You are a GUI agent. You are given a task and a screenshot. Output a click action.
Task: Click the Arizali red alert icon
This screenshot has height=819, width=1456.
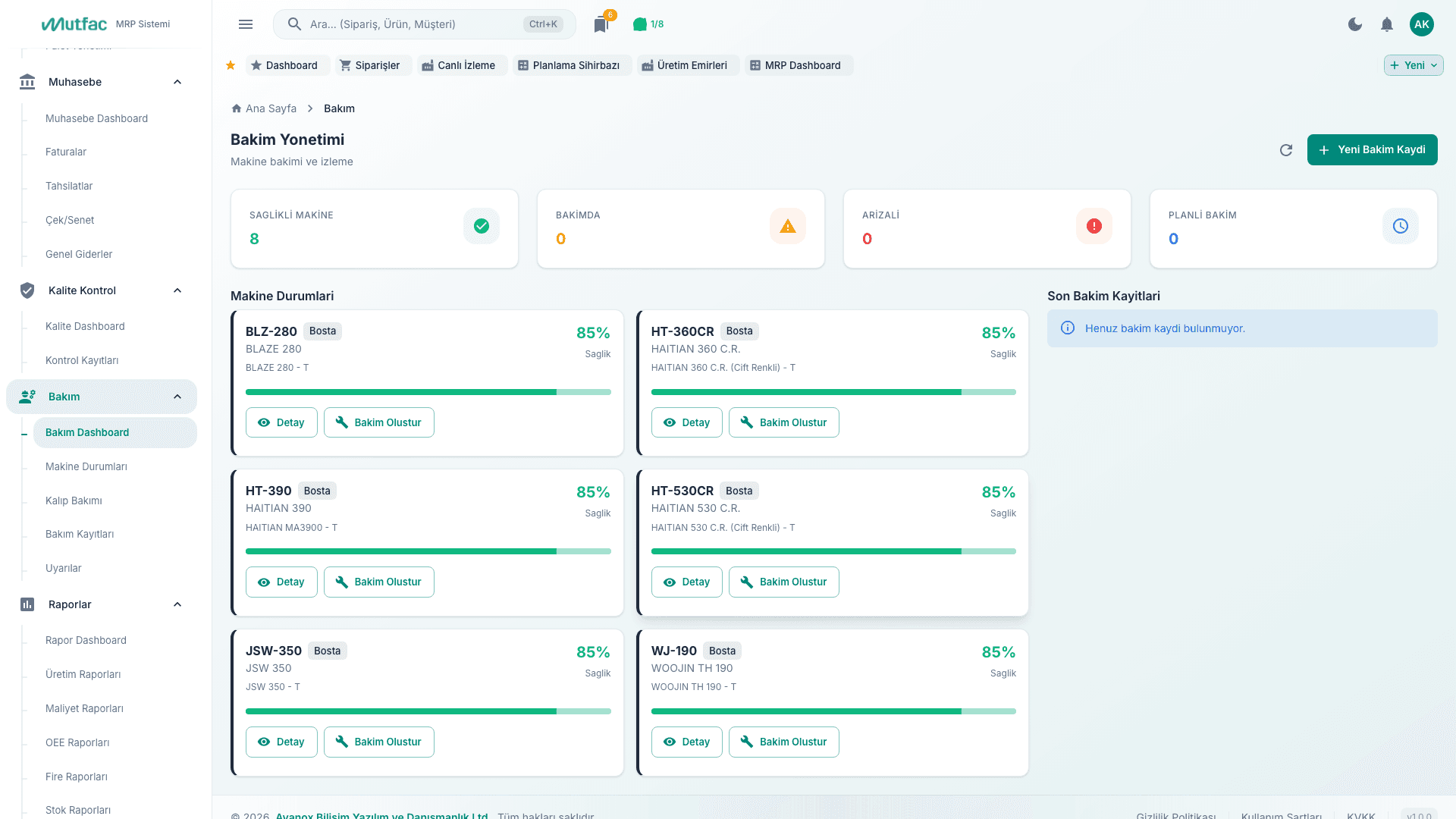click(x=1094, y=226)
